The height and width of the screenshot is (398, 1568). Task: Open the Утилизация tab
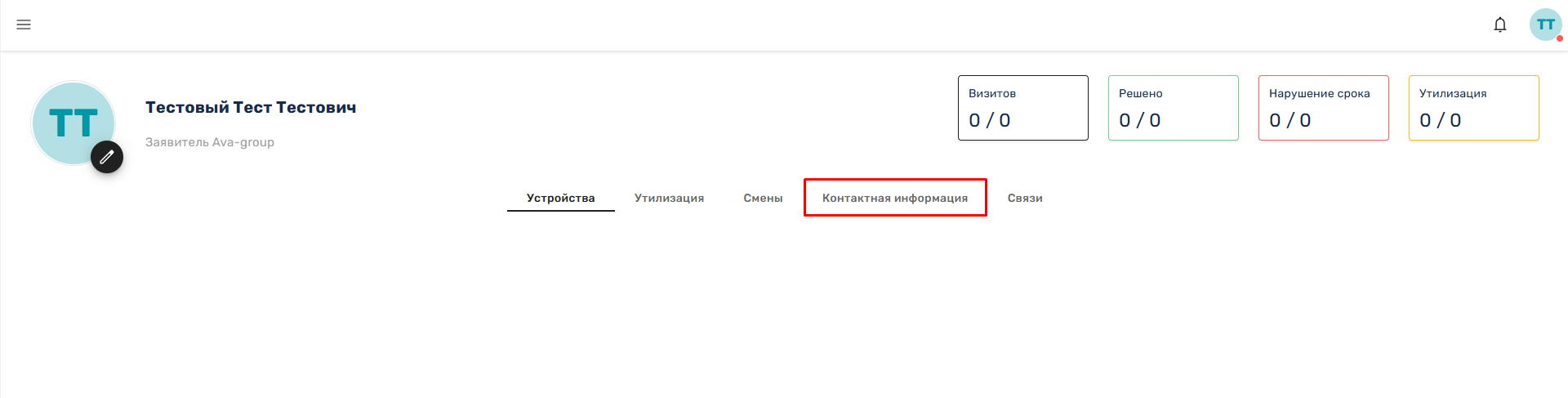click(x=669, y=198)
